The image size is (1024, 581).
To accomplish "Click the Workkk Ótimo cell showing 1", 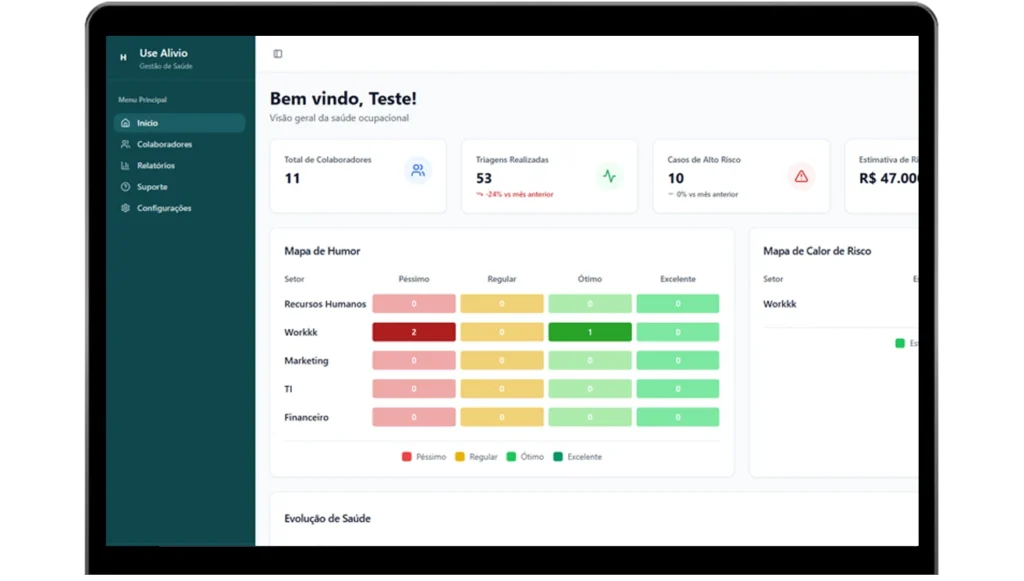I will point(590,332).
